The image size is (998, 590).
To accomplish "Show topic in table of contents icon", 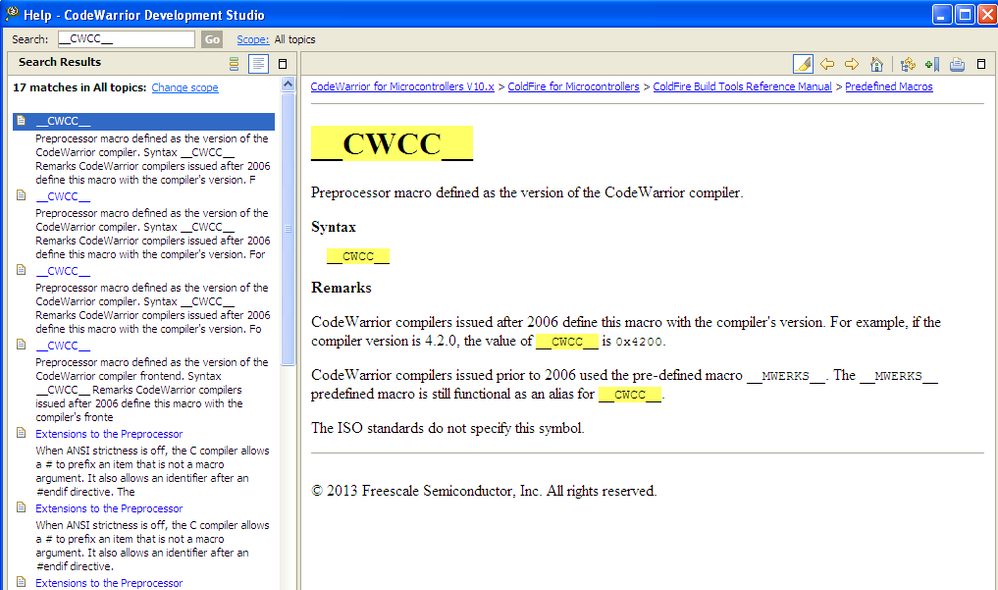I will click(908, 64).
